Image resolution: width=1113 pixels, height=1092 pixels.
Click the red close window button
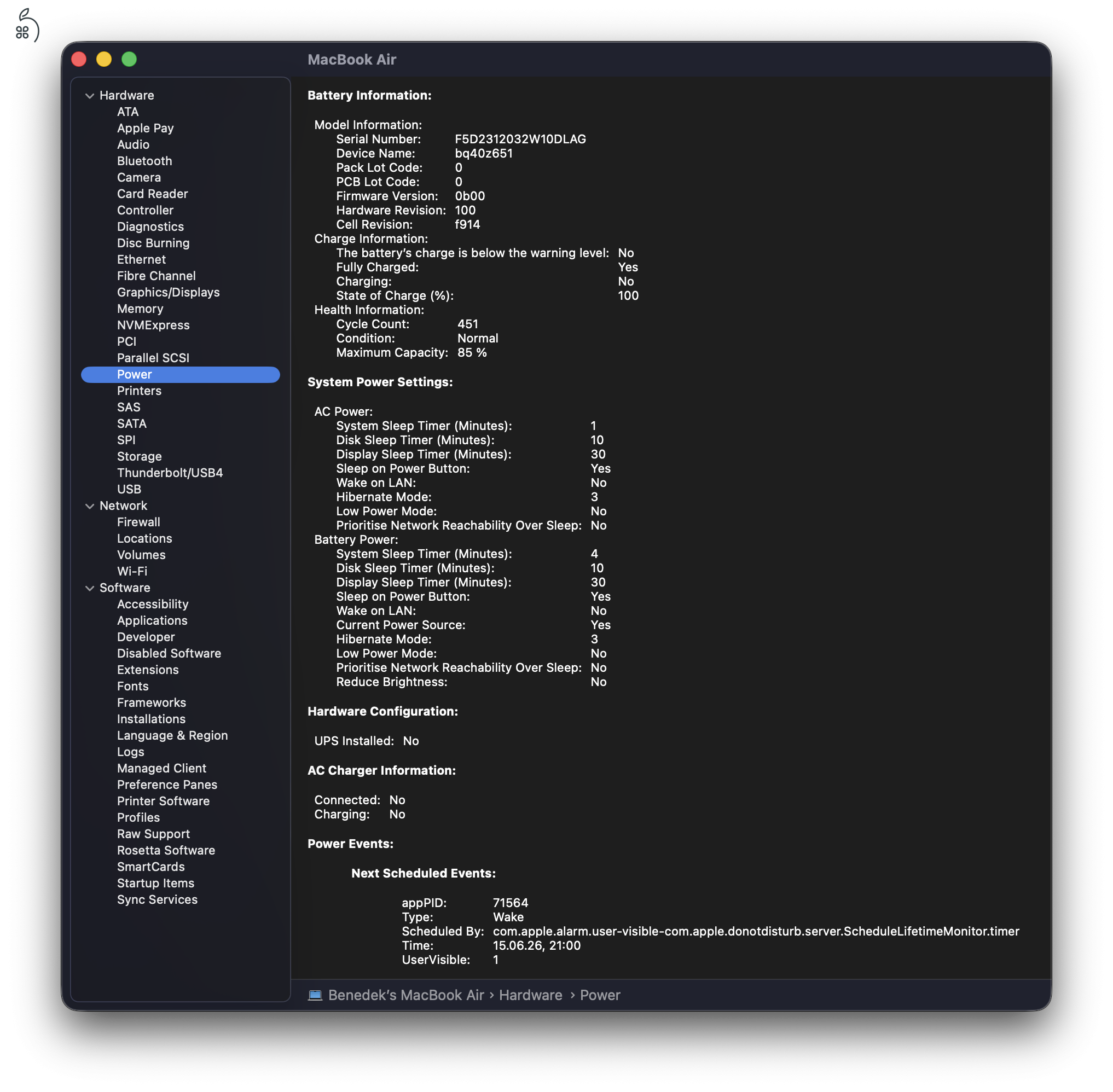point(79,59)
